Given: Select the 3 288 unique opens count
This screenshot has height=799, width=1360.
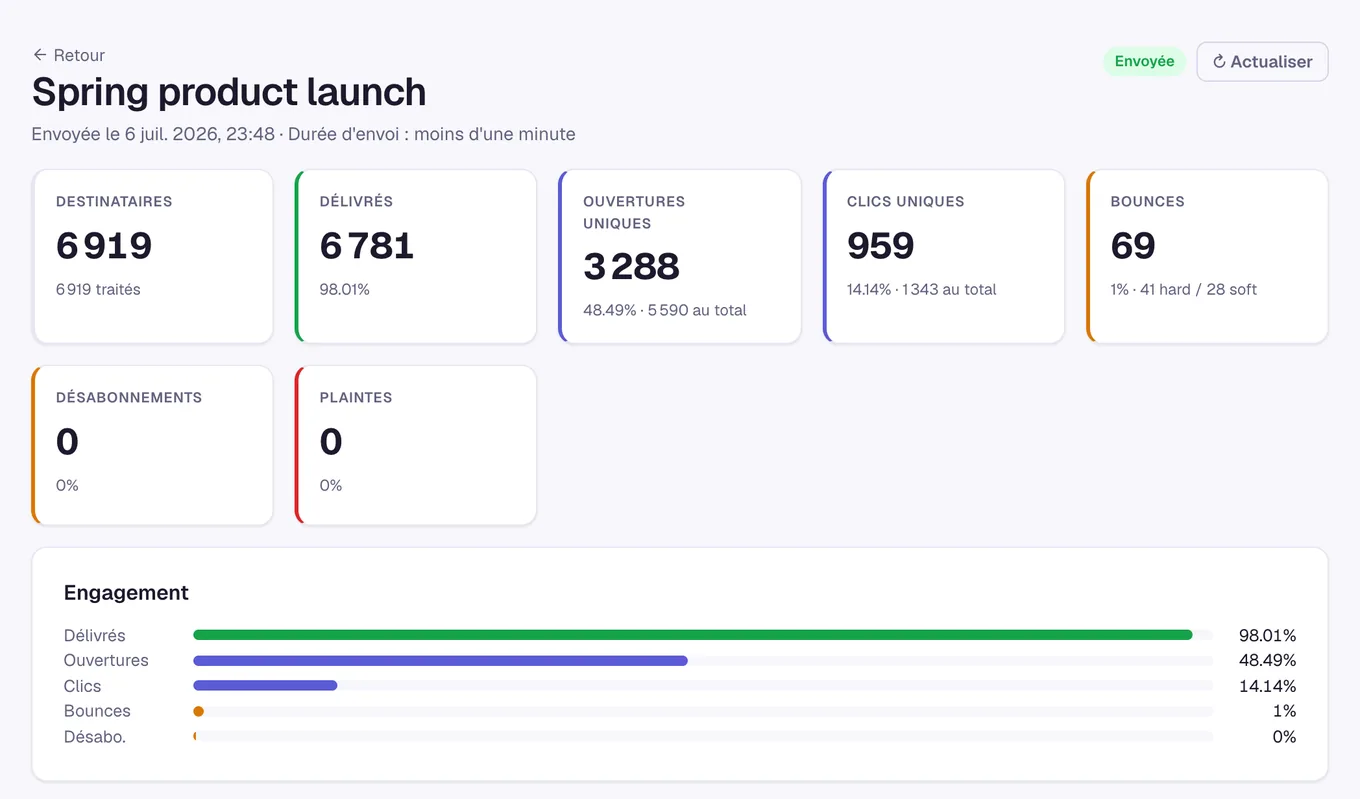Looking at the screenshot, I should (632, 266).
